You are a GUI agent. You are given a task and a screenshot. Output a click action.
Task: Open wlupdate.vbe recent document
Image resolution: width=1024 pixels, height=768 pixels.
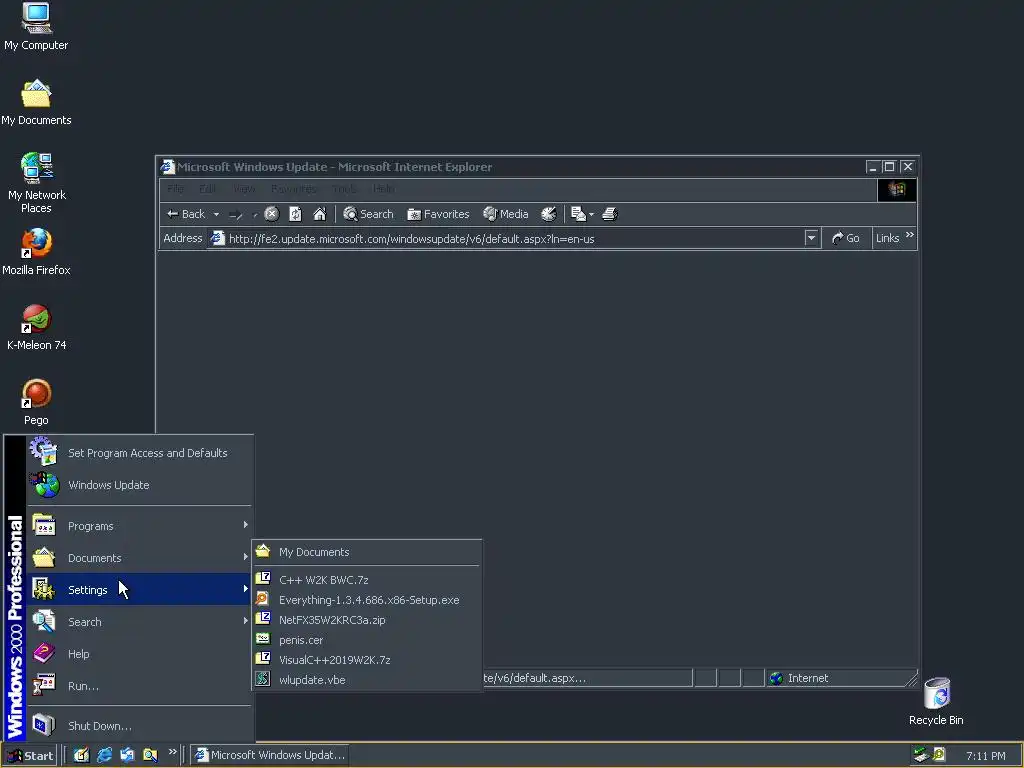367,680
